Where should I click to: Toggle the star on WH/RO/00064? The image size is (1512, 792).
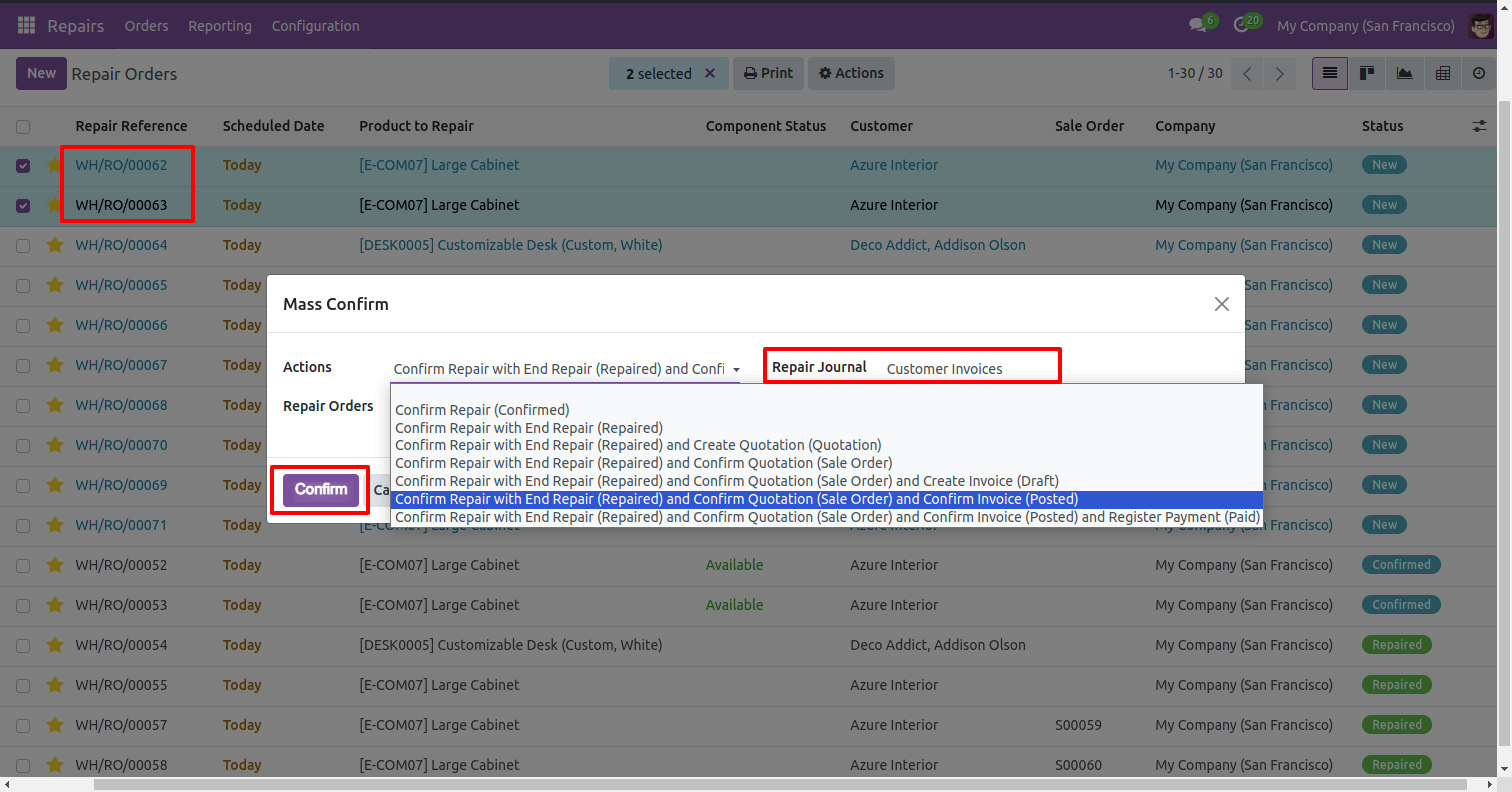pos(55,245)
